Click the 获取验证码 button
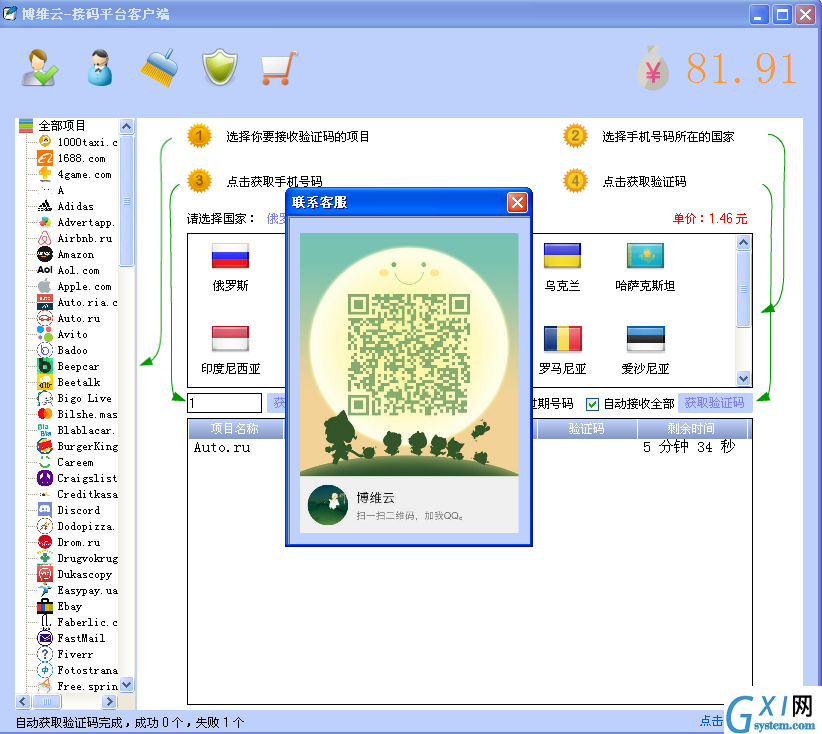Image resolution: width=822 pixels, height=734 pixels. point(715,403)
